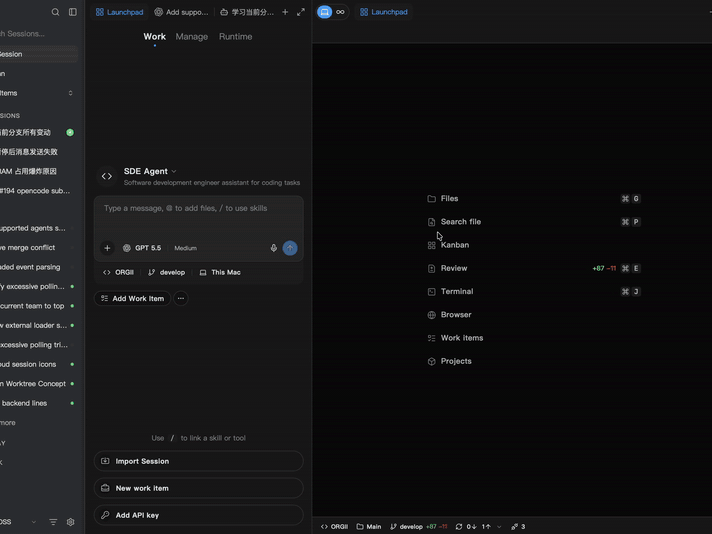Open the develop branch selector in composer

pyautogui.click(x=167, y=272)
